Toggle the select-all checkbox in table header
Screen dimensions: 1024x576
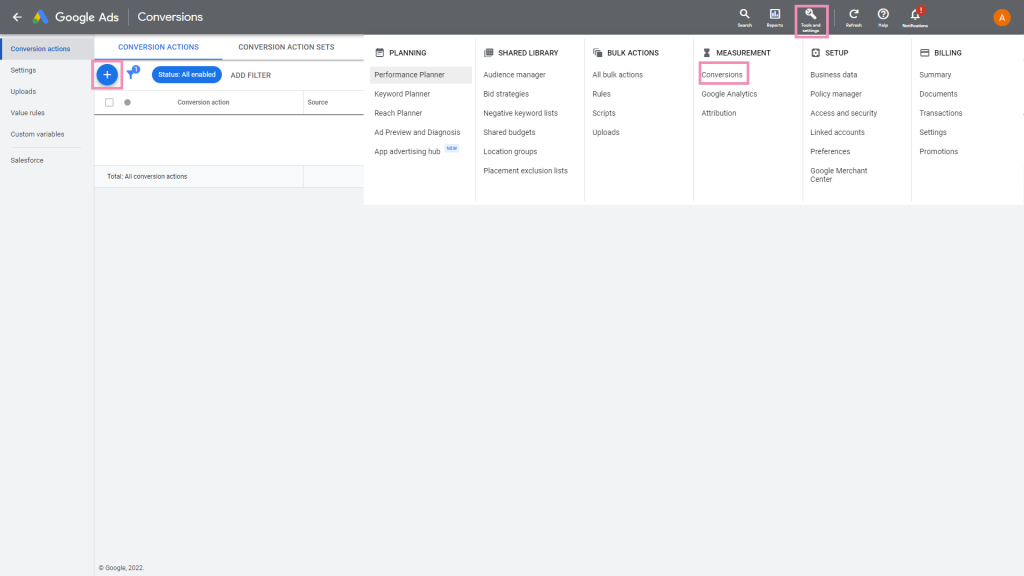(109, 103)
